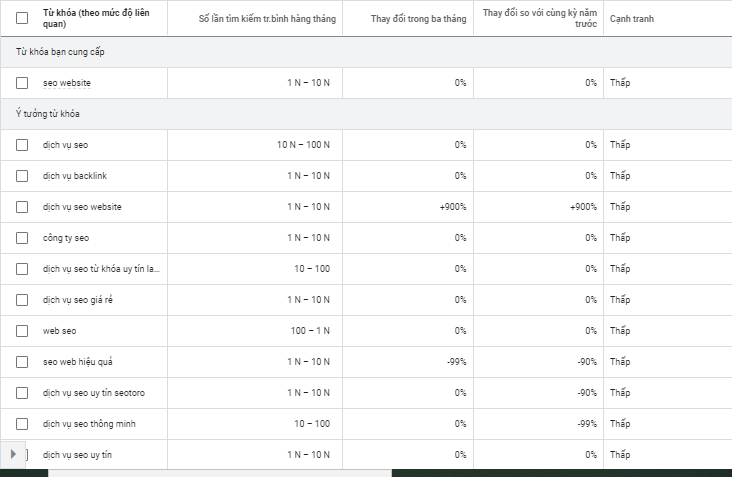Screen dimensions: 732x477
Task: Enable checkbox for "seo web hiệu quả"
Action: tap(22, 362)
